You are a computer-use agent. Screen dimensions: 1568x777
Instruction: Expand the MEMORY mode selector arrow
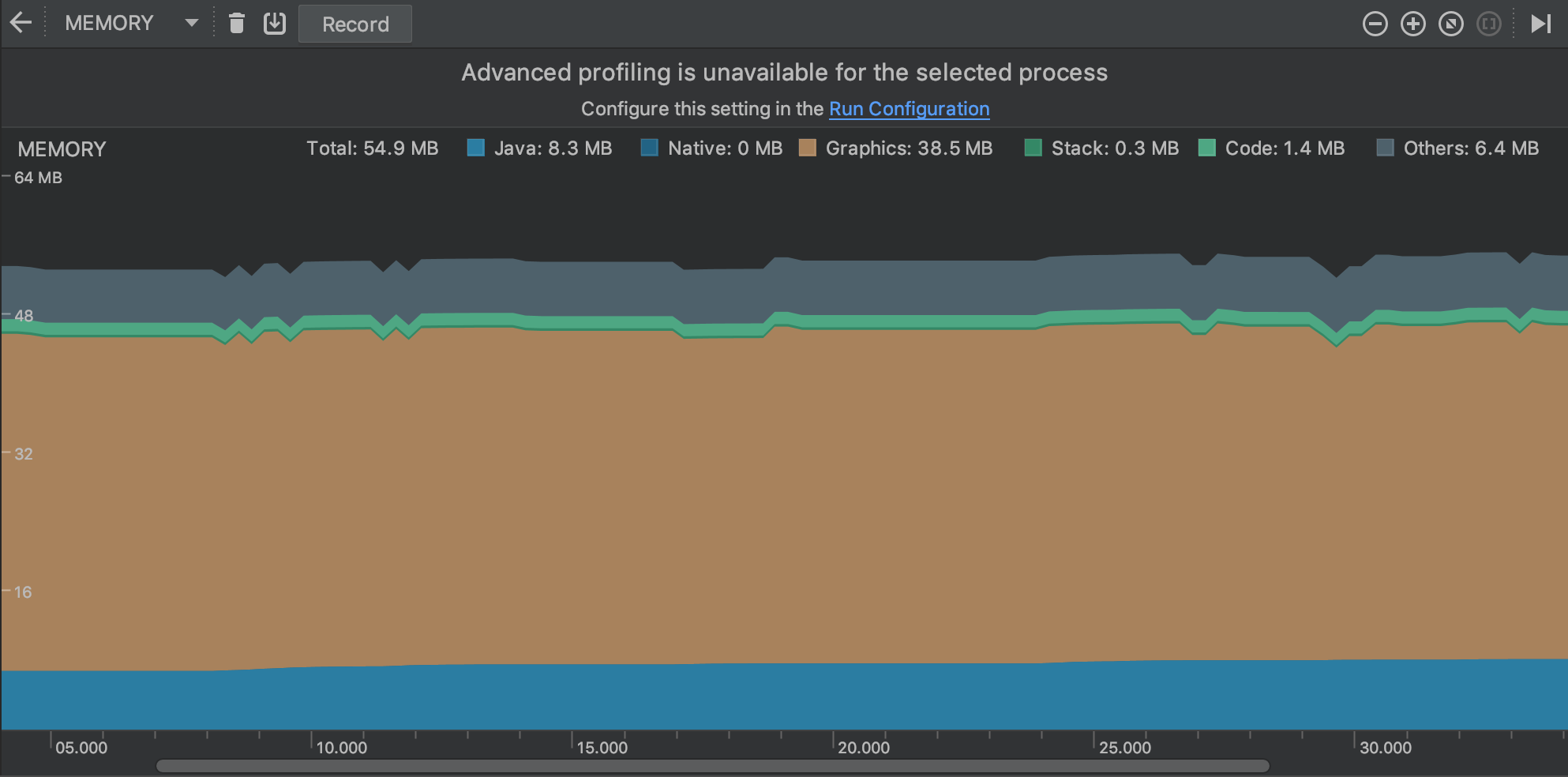(x=190, y=24)
